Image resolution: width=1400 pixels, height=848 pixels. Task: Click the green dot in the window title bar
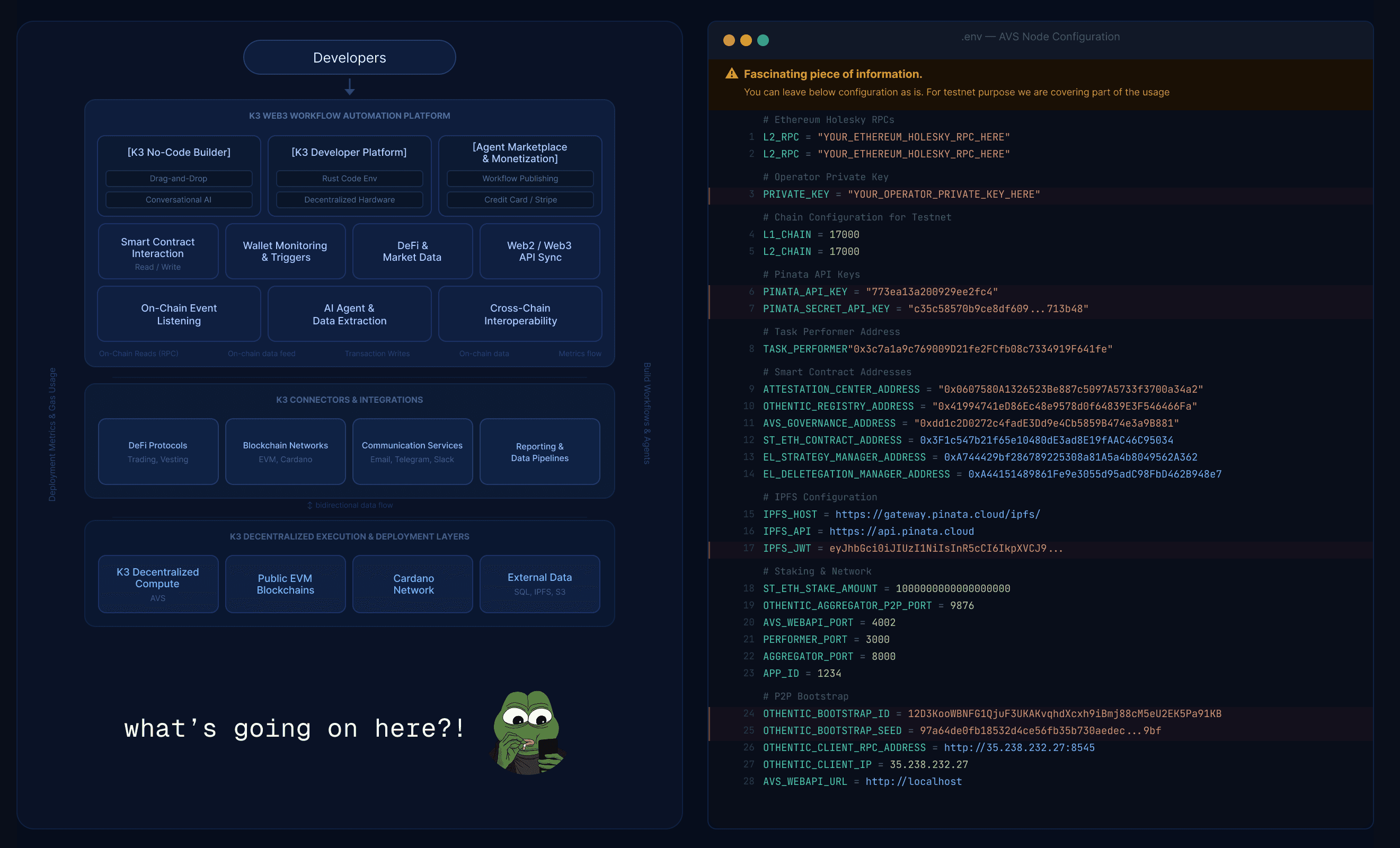pos(763,40)
